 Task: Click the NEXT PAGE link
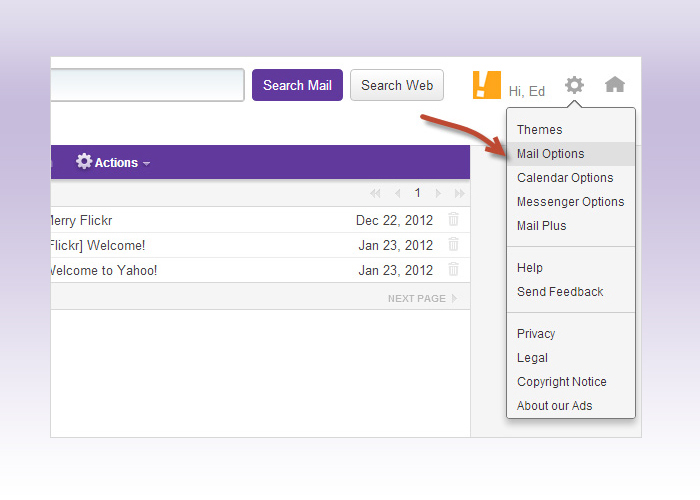tap(422, 299)
